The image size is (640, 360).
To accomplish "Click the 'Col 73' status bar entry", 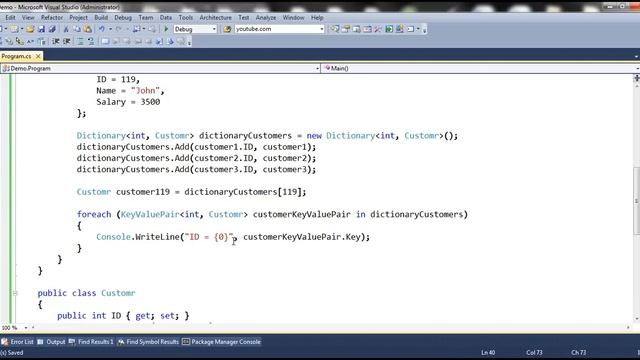I will [x=534, y=352].
